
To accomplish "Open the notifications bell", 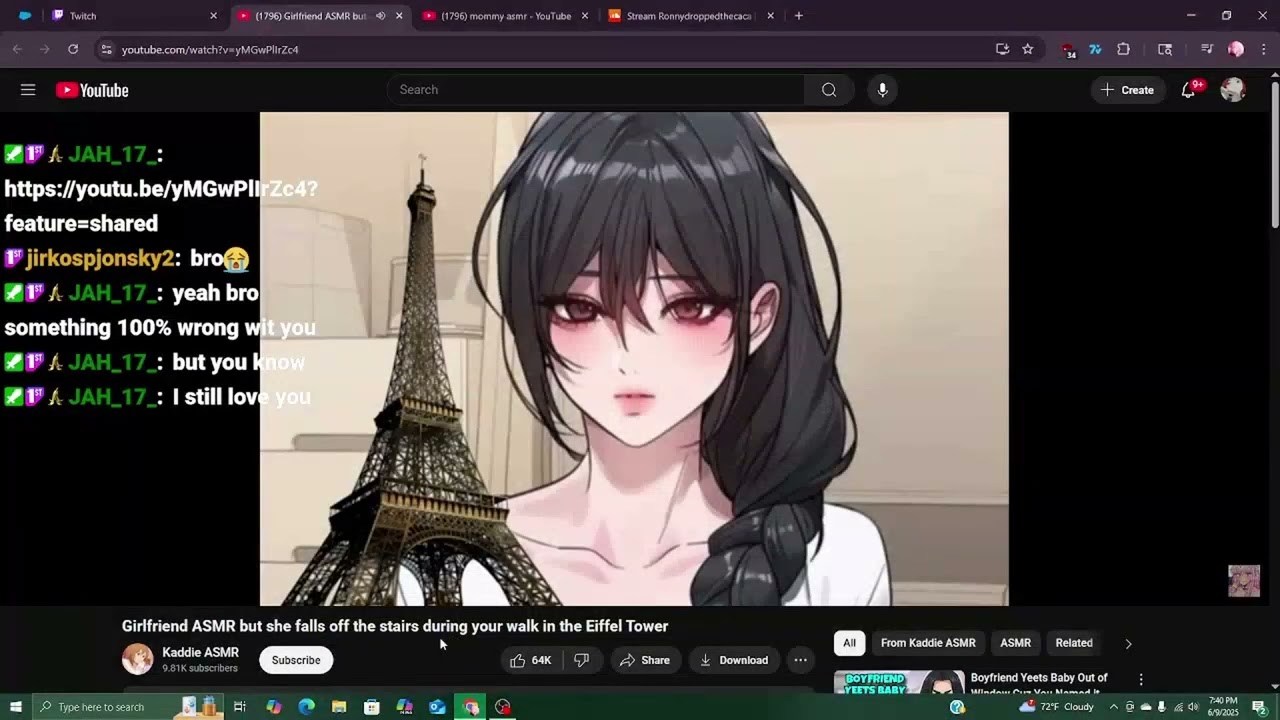I will tap(1188, 90).
